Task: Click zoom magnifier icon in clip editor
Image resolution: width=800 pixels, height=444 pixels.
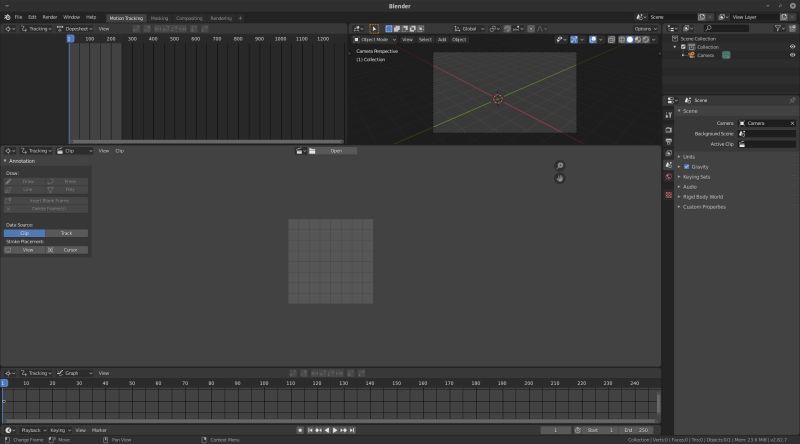Action: 560,165
